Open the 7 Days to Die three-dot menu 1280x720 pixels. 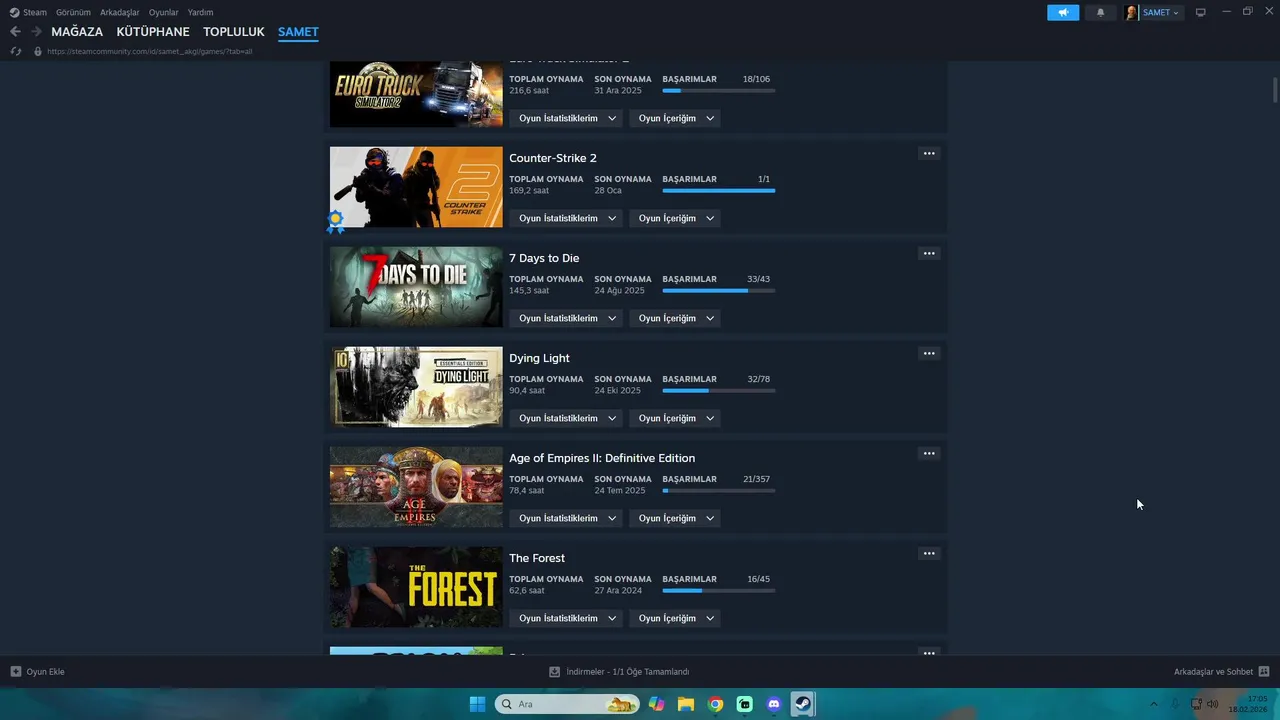(929, 254)
